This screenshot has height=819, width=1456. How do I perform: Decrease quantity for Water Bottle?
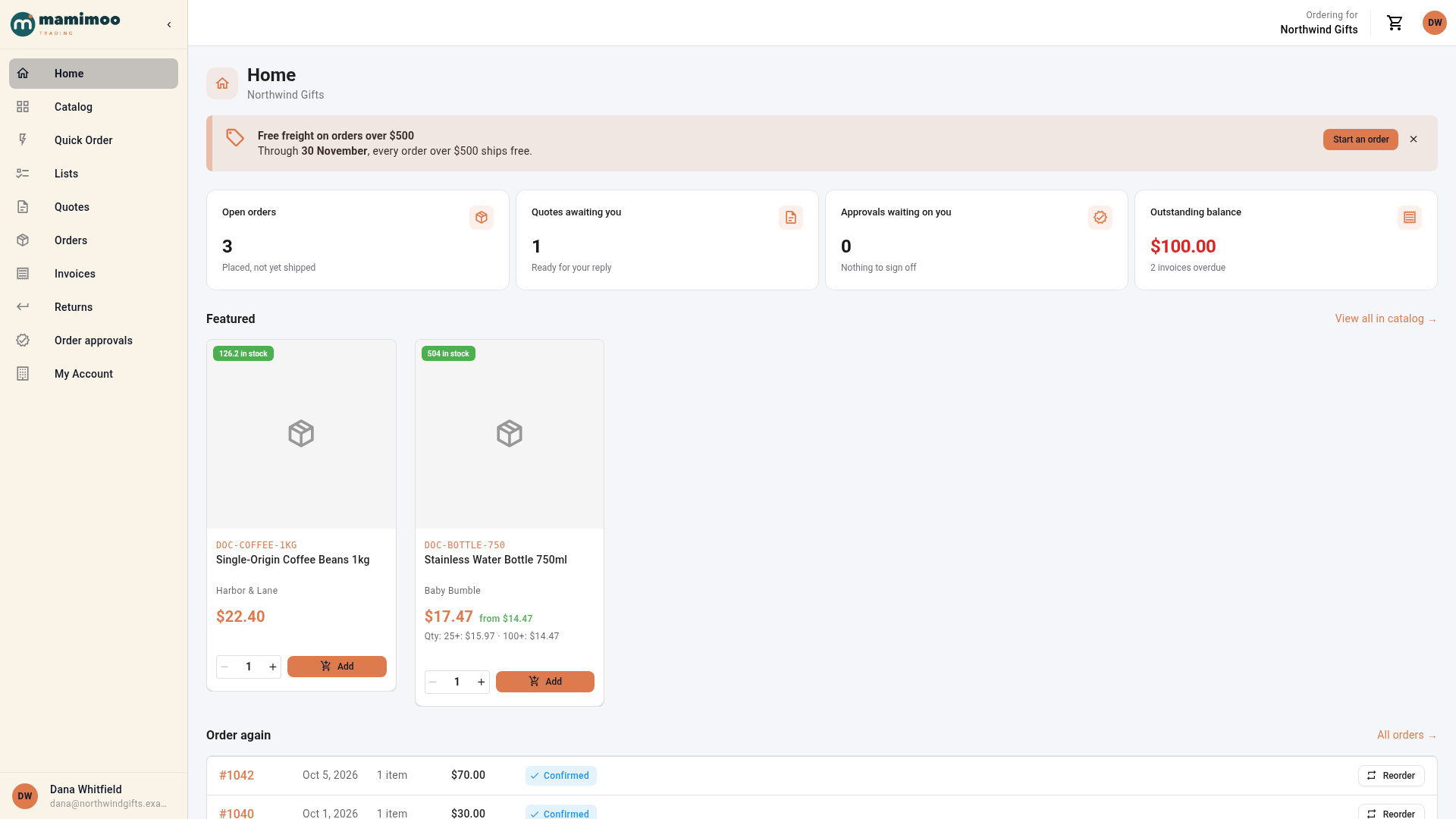[433, 682]
